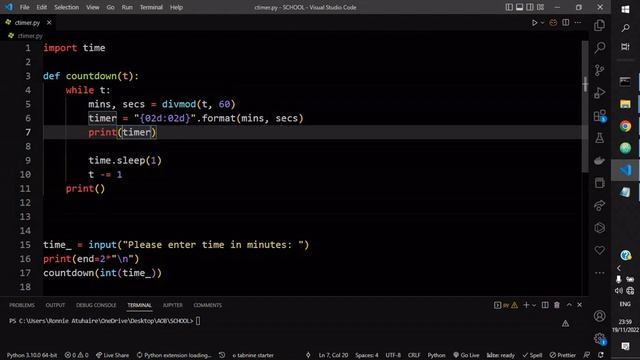
Task: Open the Extensions view
Action: (600, 116)
